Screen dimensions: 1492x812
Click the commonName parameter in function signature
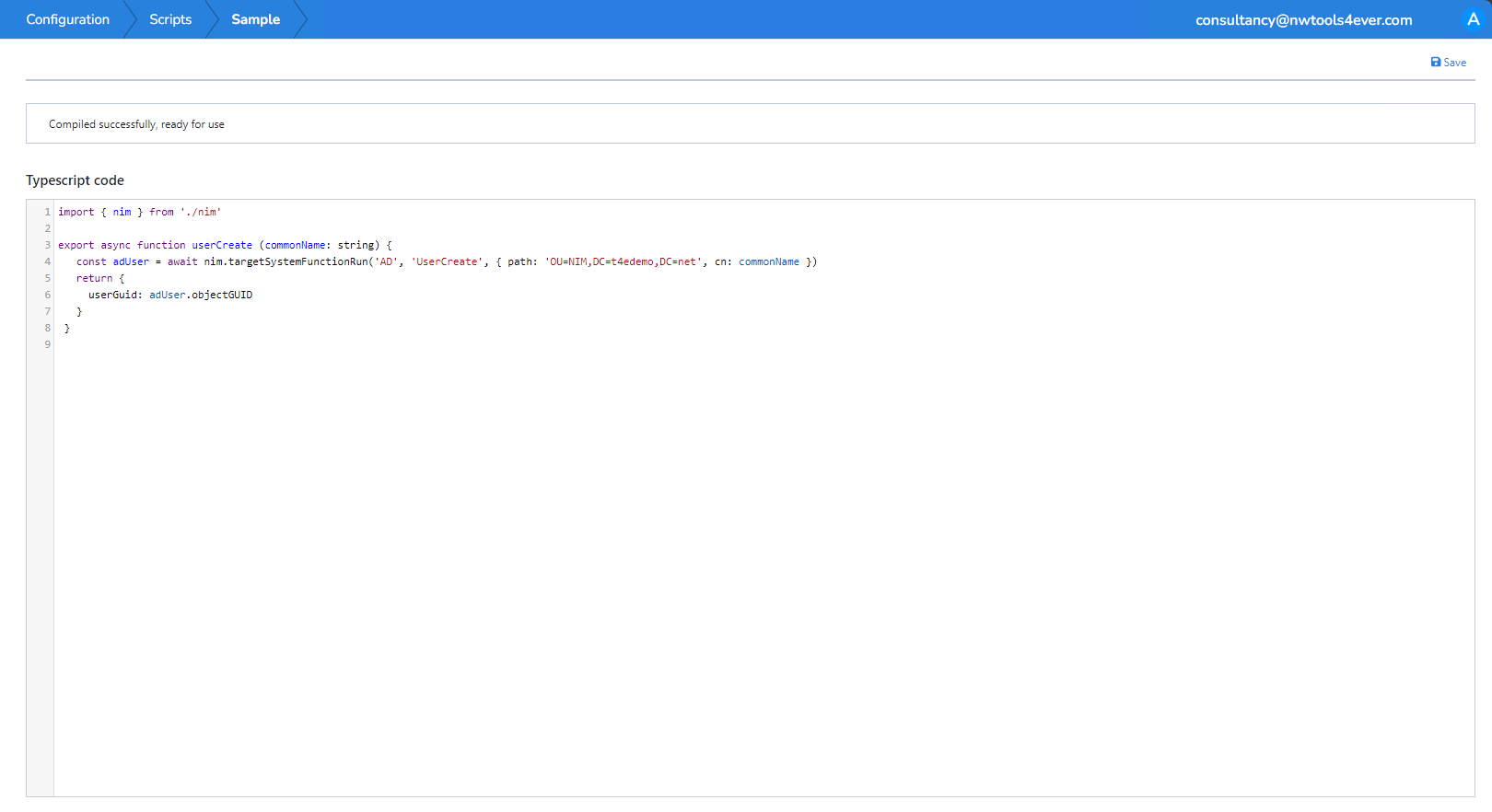coord(295,245)
